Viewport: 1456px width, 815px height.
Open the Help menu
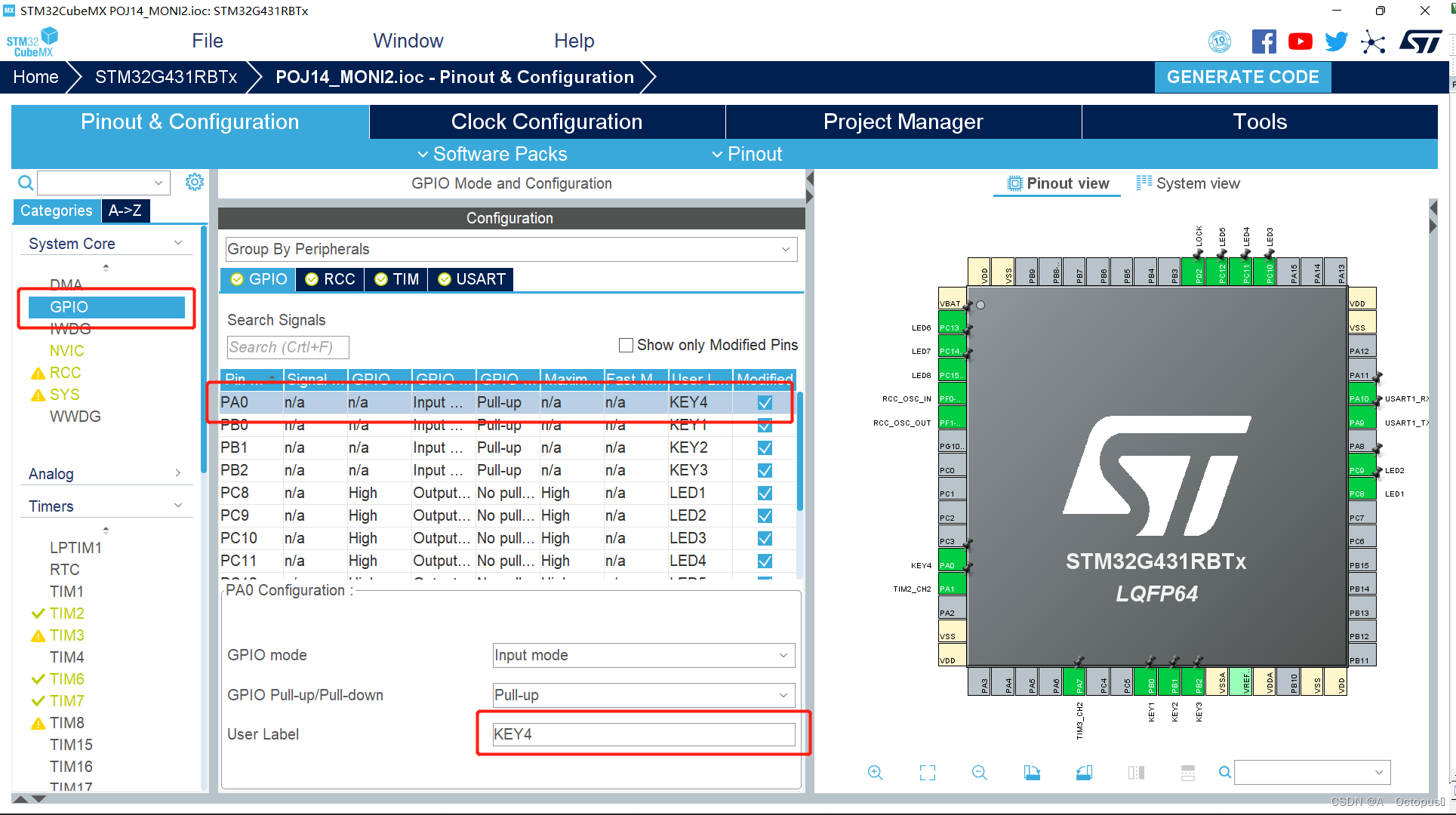tap(574, 41)
